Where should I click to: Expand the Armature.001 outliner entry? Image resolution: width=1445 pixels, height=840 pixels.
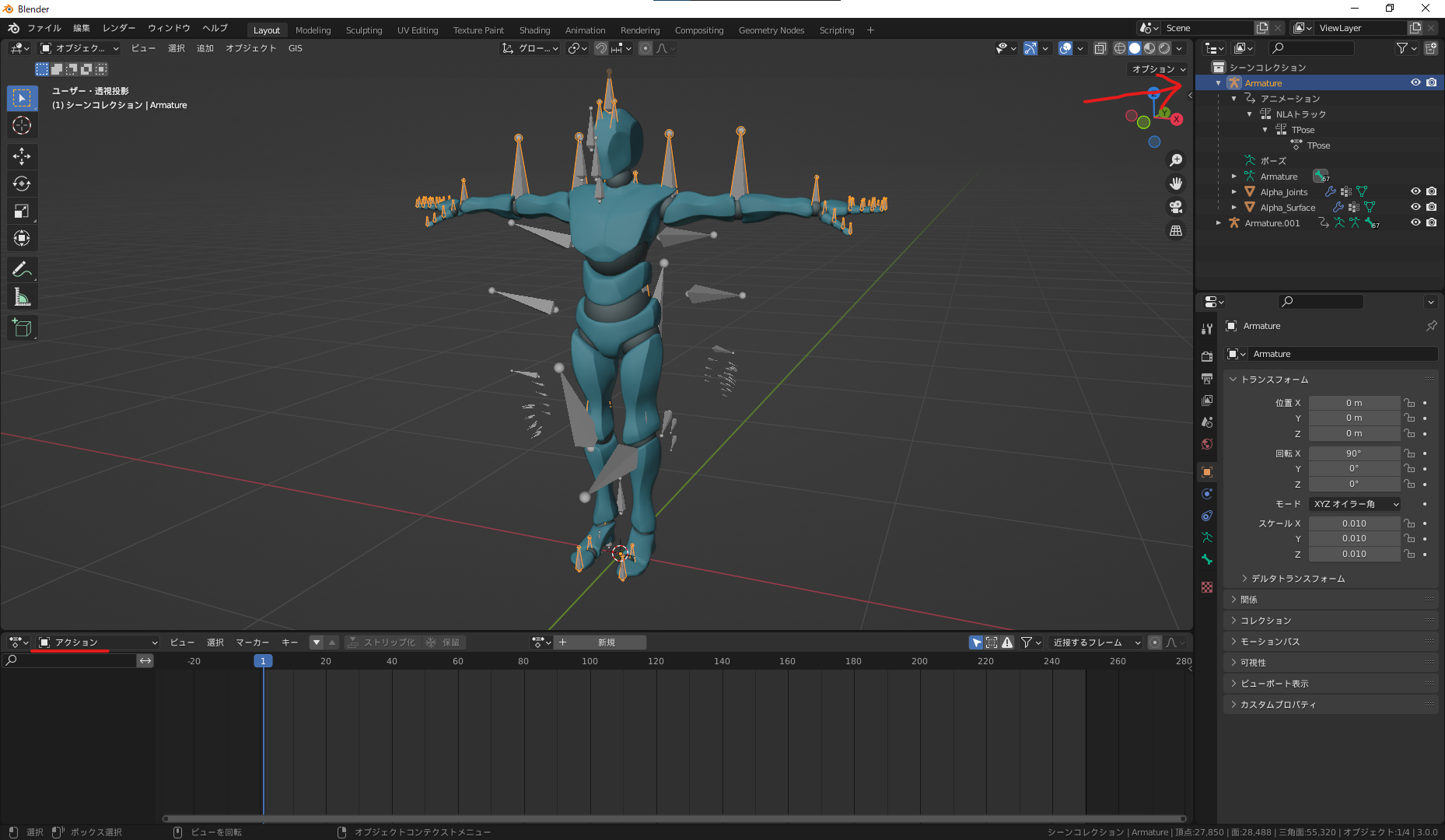coord(1219,223)
